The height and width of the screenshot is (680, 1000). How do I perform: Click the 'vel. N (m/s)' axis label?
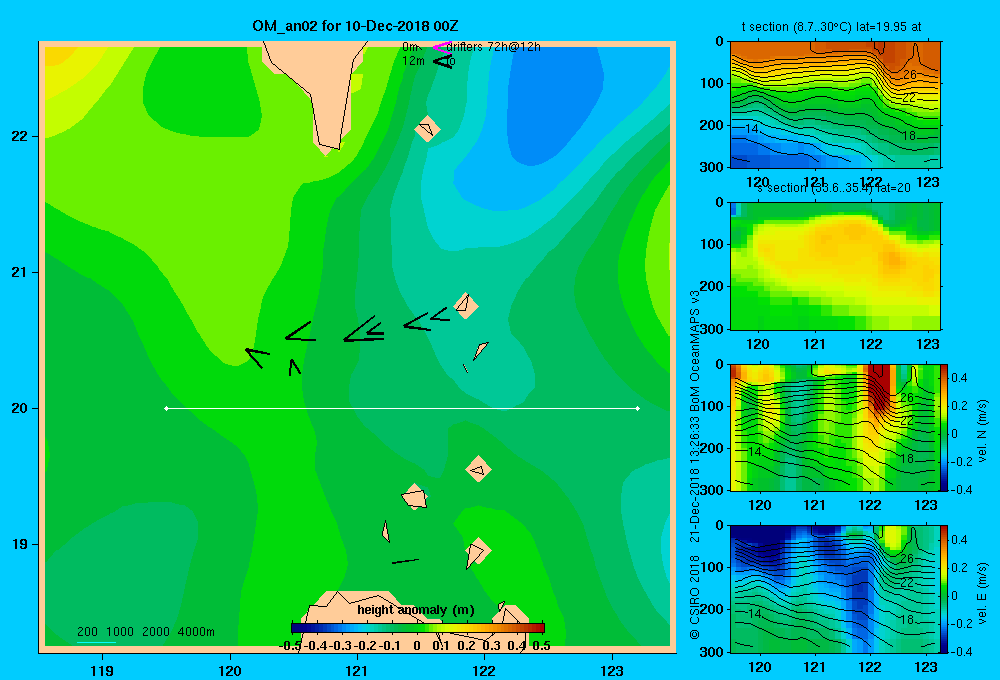pos(983,431)
